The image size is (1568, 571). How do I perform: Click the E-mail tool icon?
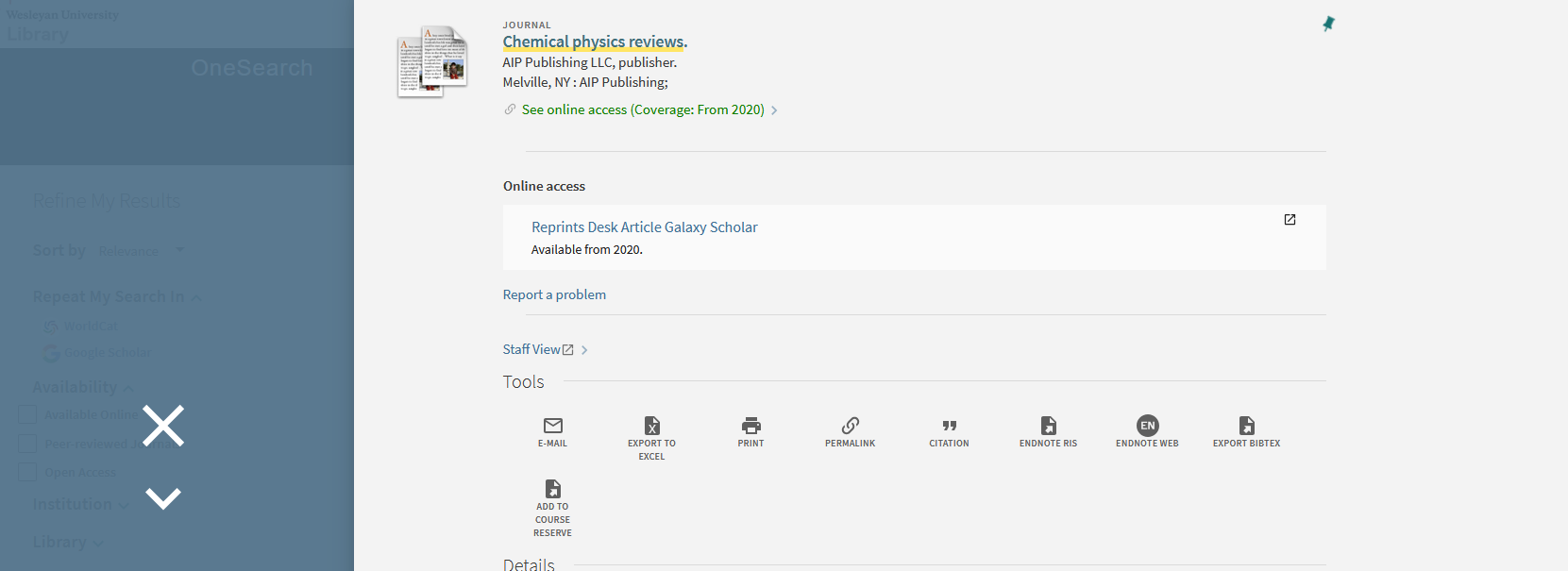pyautogui.click(x=553, y=427)
